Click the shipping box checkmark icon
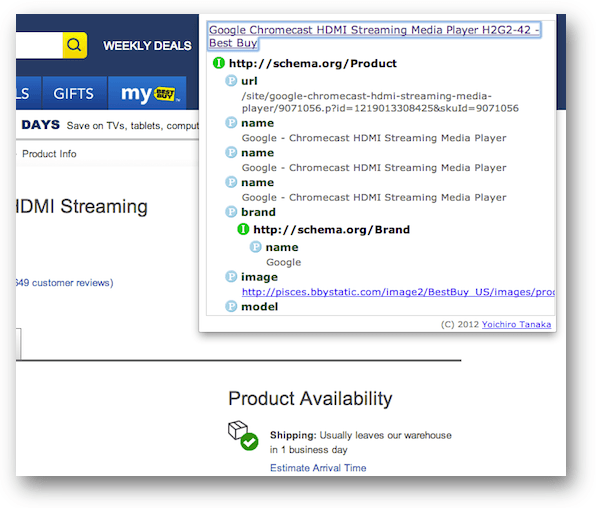596x508 pixels. (x=243, y=435)
